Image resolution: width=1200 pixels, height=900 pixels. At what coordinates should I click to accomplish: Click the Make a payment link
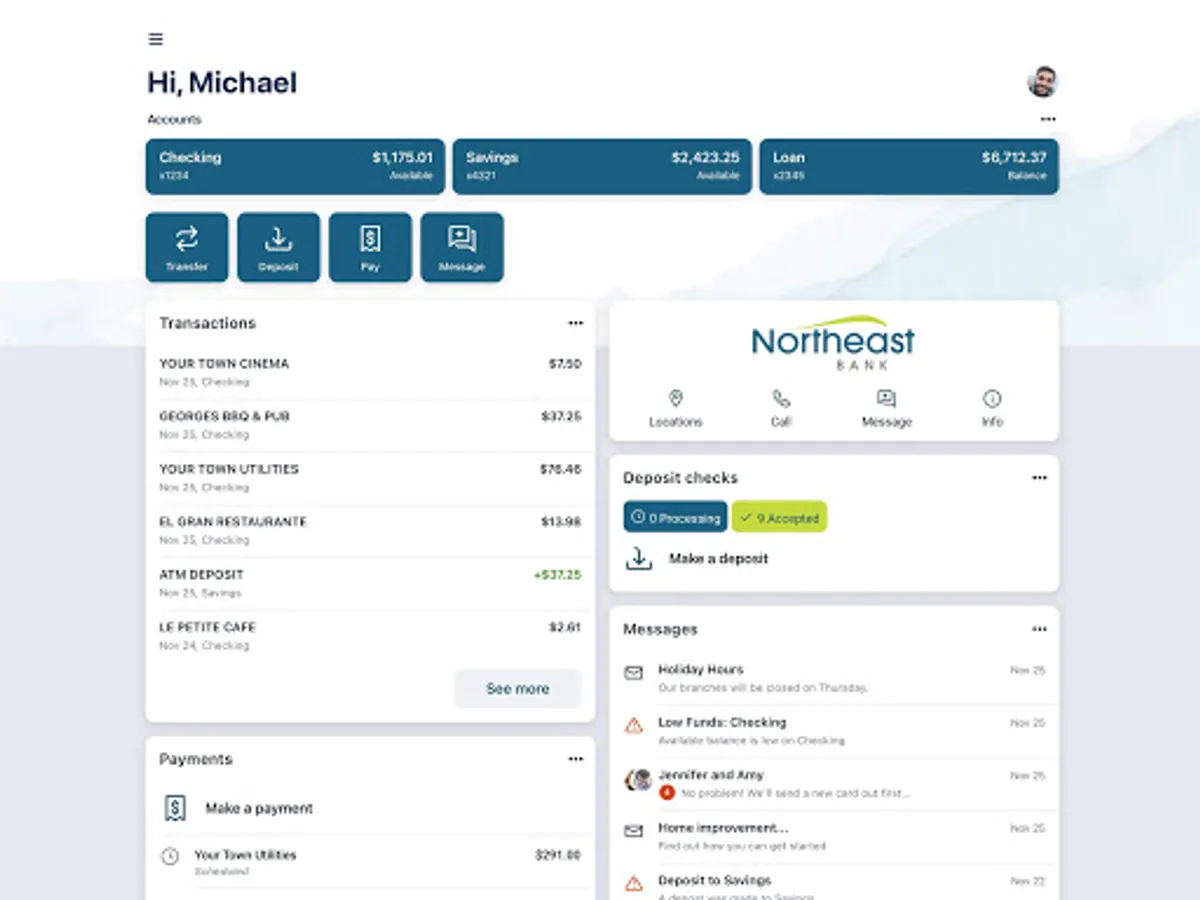[x=259, y=808]
